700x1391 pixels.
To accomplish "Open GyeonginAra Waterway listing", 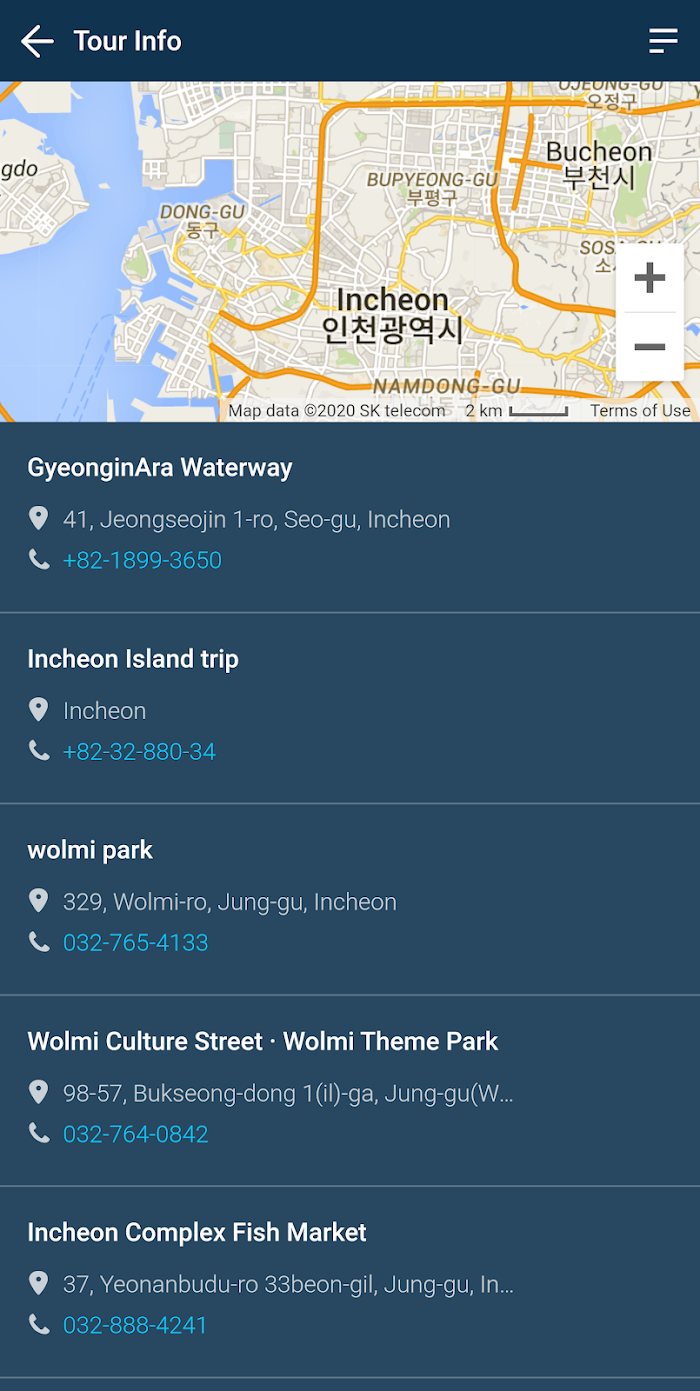I will 350,517.
